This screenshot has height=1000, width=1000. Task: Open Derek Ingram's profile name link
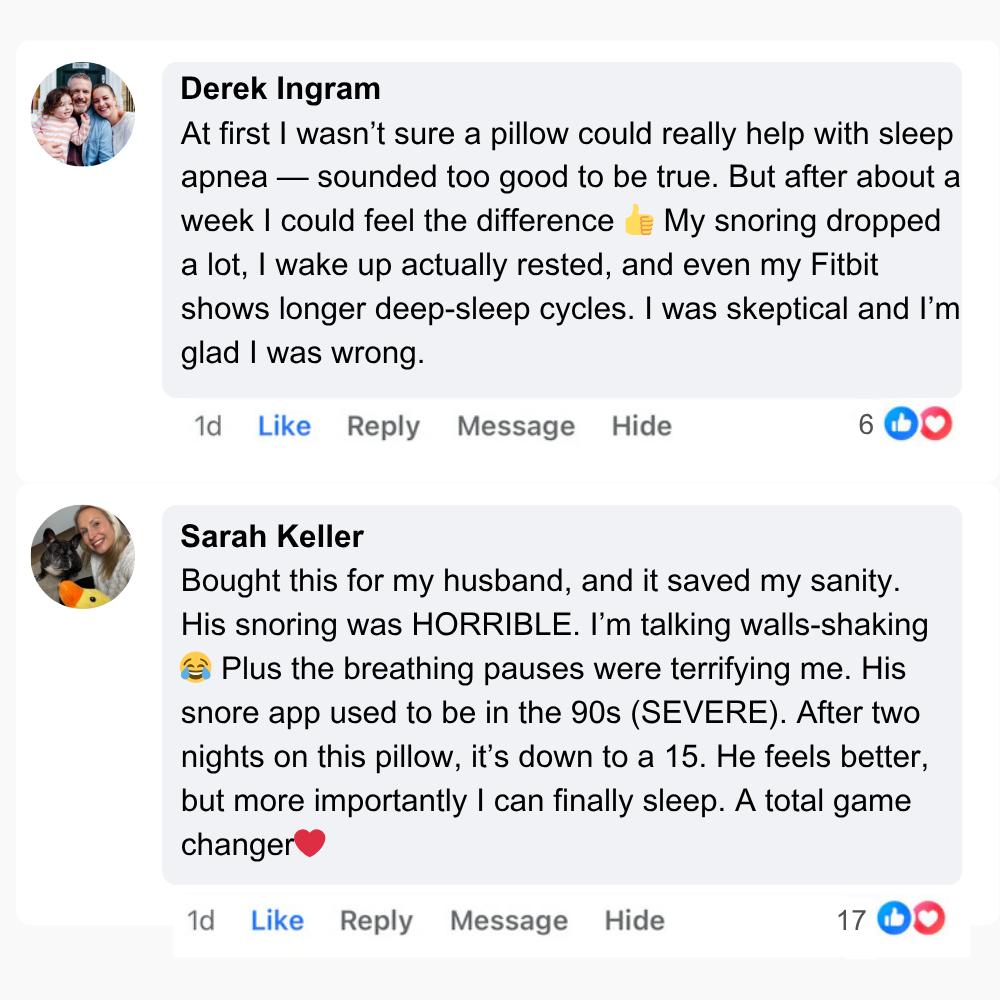coord(280,89)
